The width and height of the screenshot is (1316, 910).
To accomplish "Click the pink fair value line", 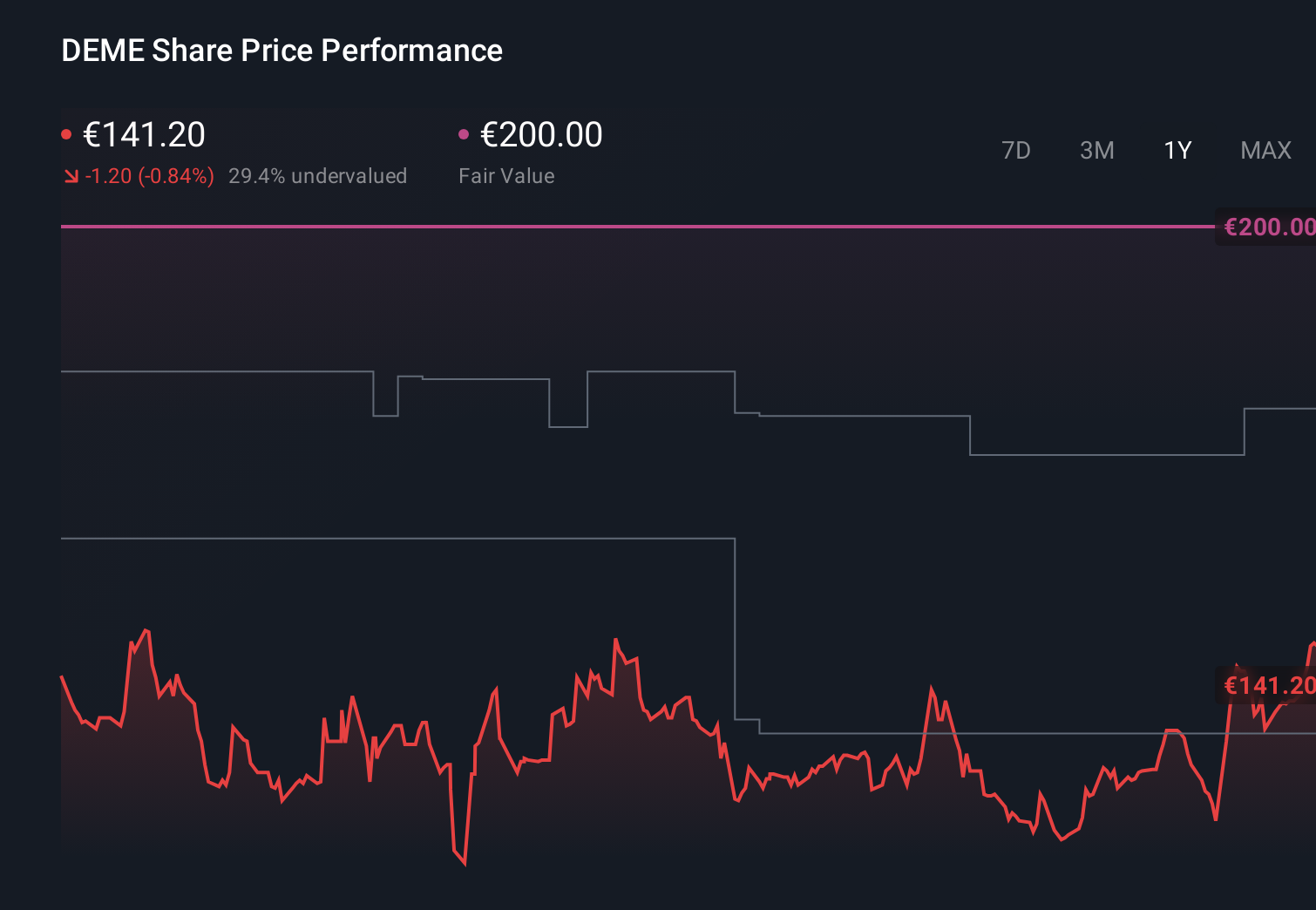I will click(x=610, y=227).
